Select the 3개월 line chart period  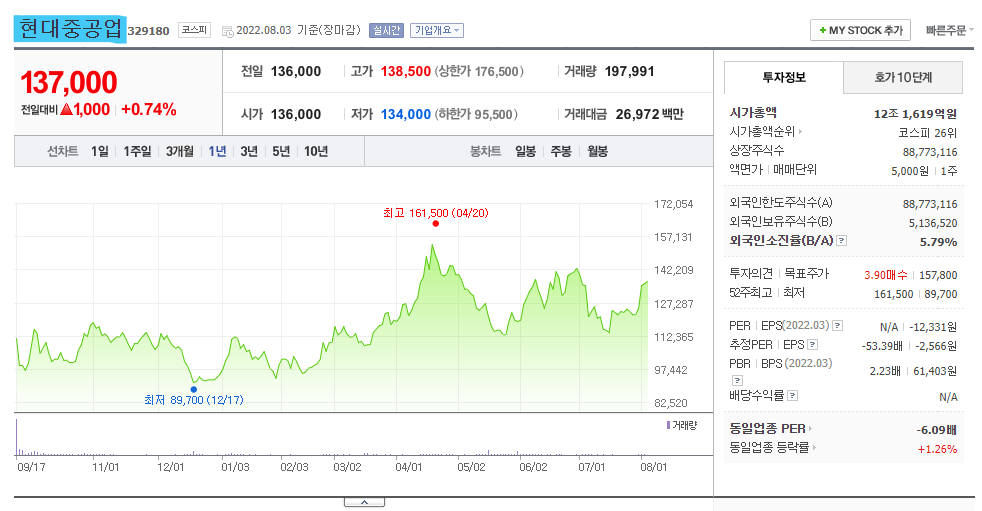(x=180, y=152)
